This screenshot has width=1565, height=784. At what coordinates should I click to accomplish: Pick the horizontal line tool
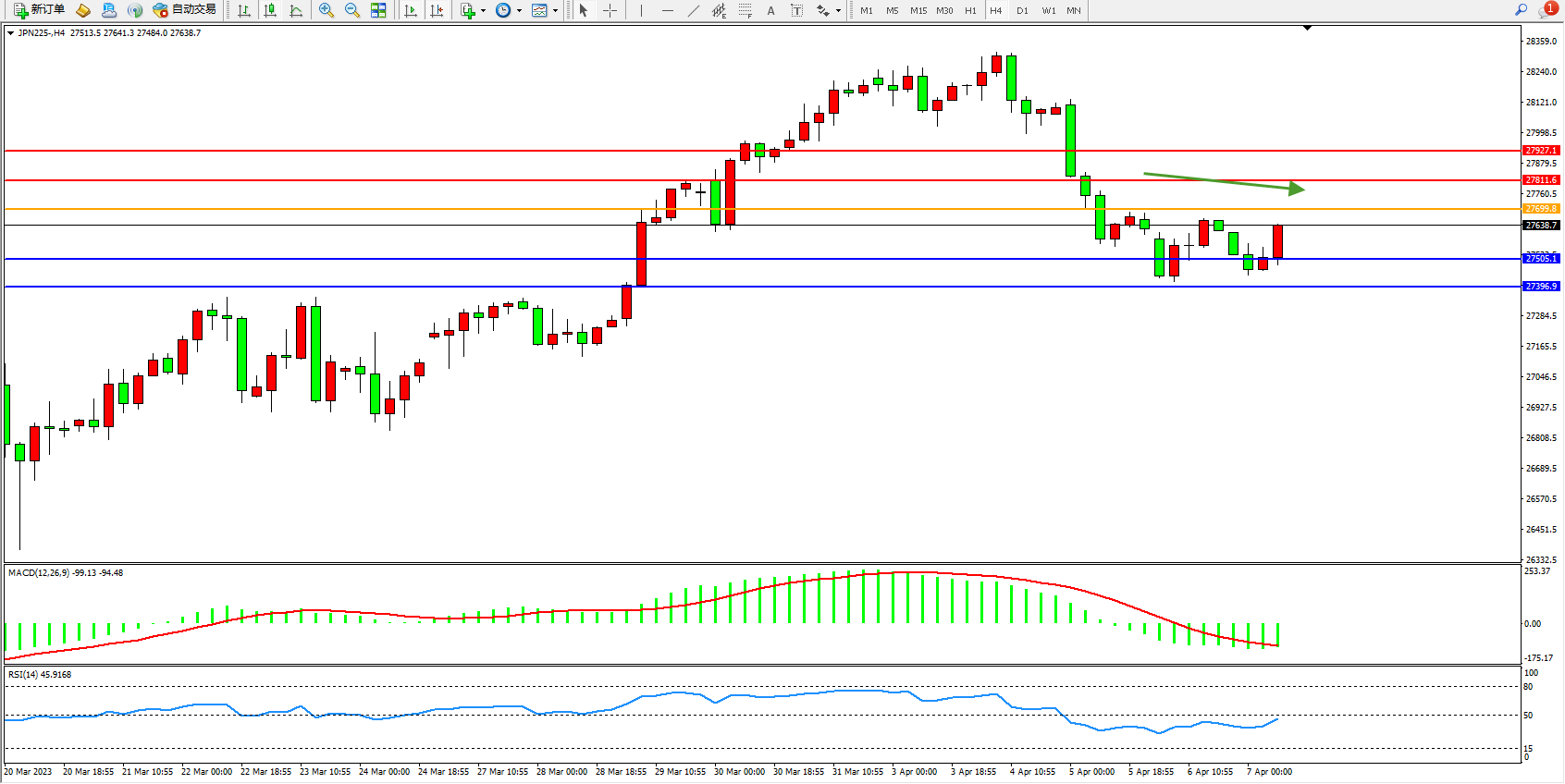667,10
